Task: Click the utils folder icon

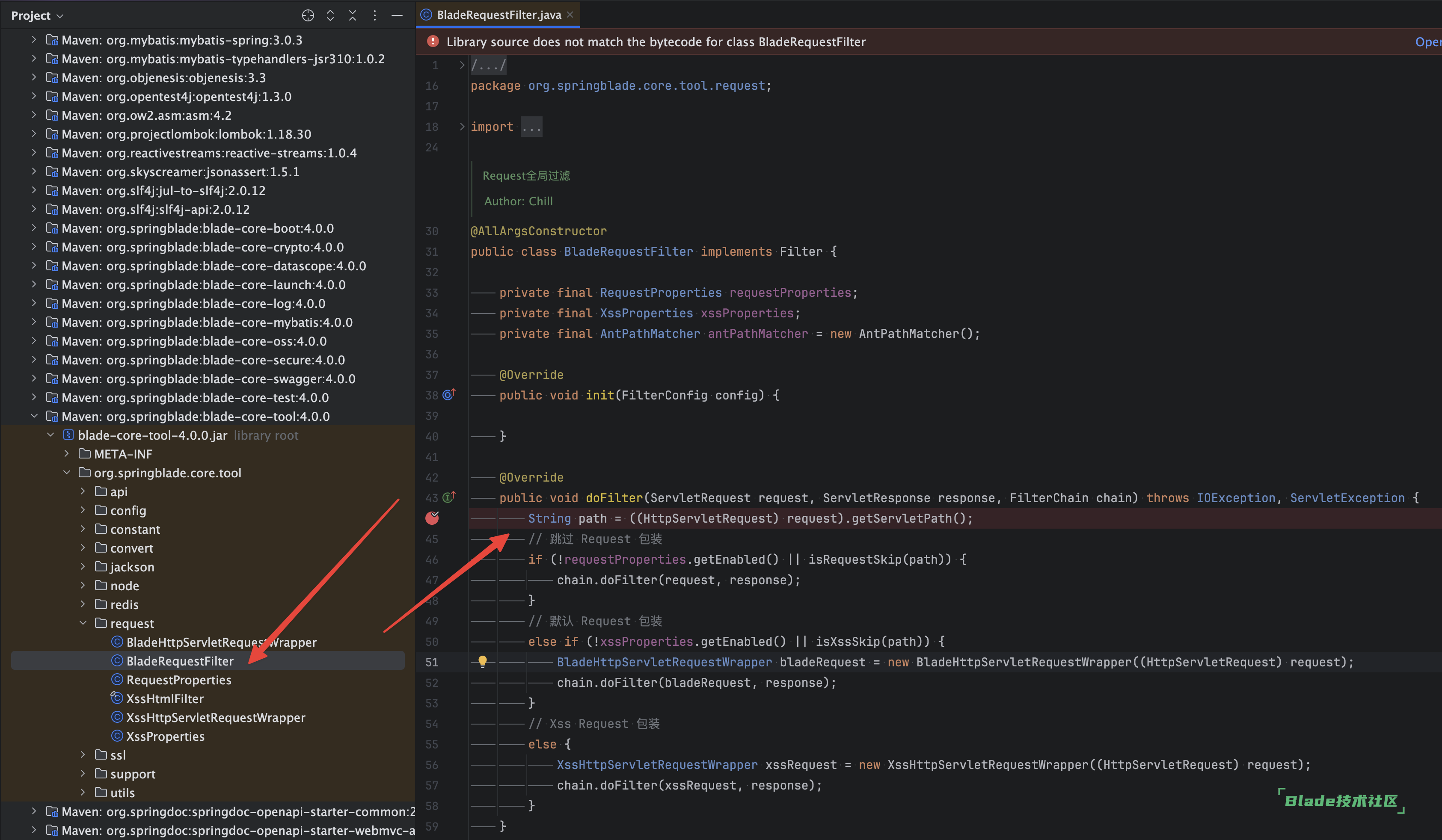Action: click(x=101, y=793)
